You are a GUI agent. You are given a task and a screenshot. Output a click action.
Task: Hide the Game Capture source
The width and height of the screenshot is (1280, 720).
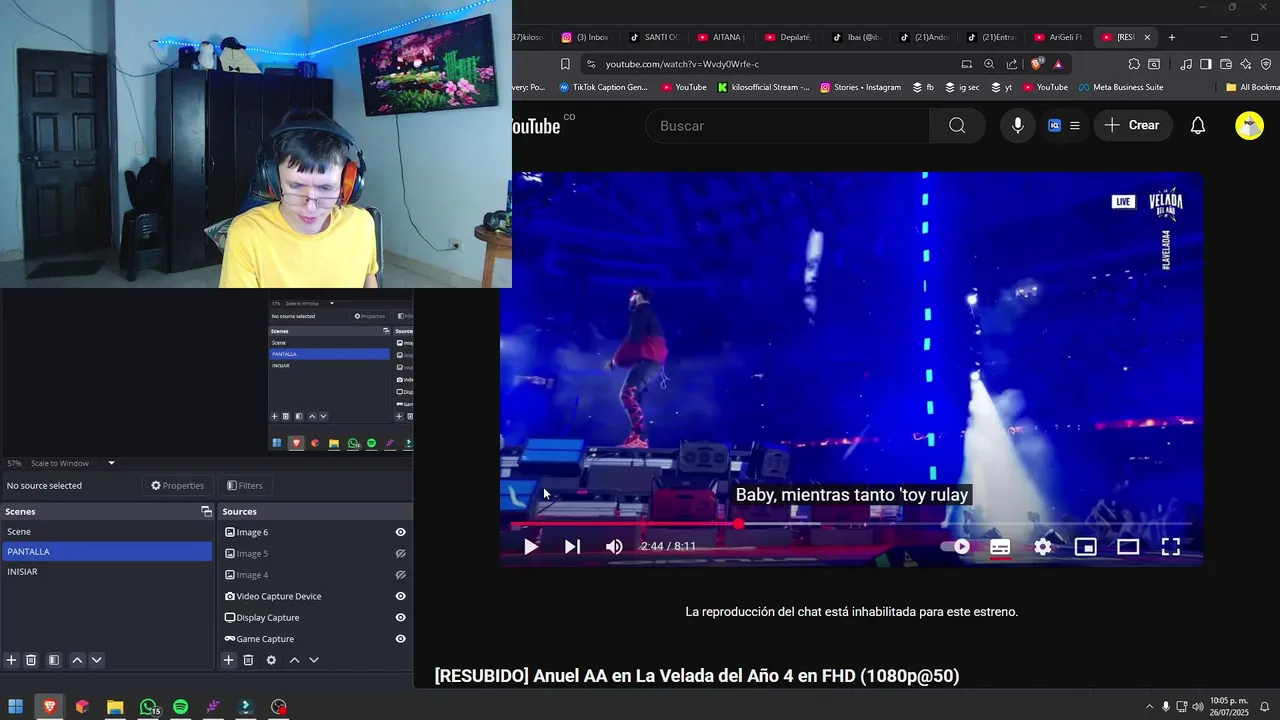400,639
